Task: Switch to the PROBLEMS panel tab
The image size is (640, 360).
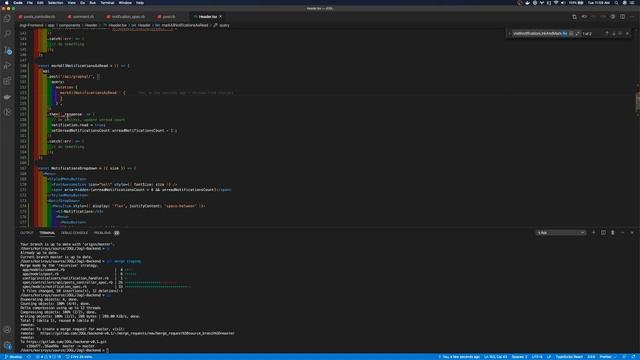Action: 102,233
